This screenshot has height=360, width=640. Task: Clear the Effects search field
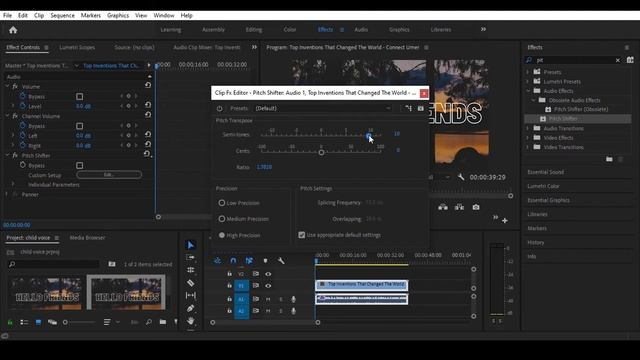click(618, 60)
